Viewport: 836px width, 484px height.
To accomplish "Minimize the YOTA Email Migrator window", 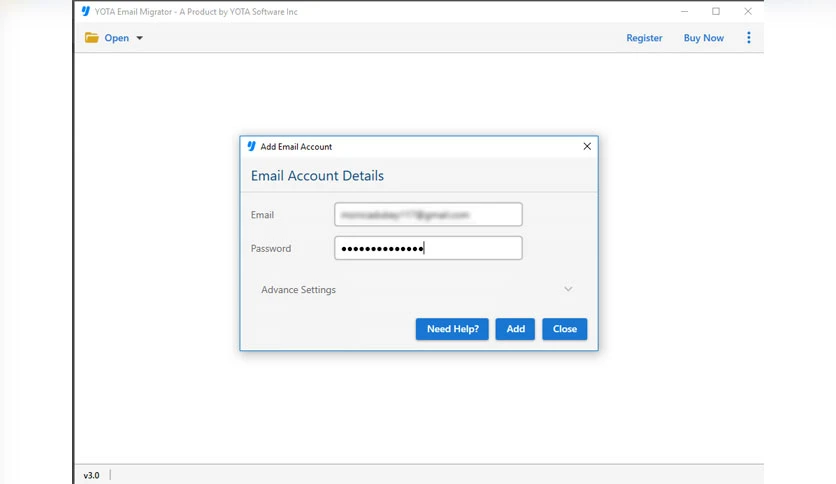I will (685, 11).
